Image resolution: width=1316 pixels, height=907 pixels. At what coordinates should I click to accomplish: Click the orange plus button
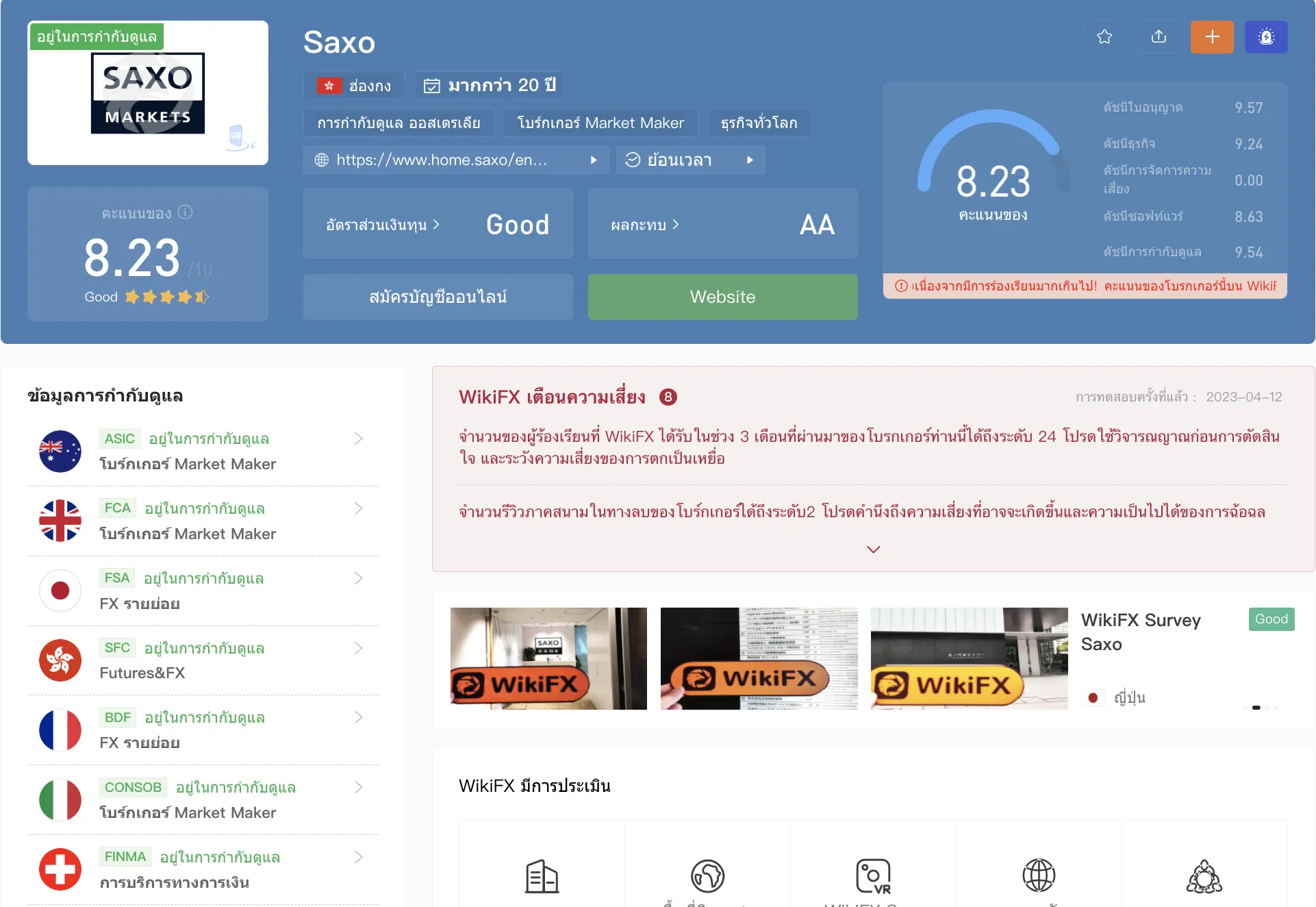(x=1212, y=37)
